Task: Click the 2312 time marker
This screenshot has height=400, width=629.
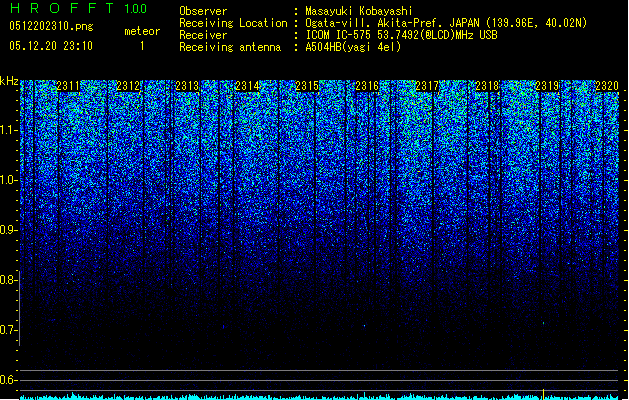Action: pyautogui.click(x=128, y=86)
